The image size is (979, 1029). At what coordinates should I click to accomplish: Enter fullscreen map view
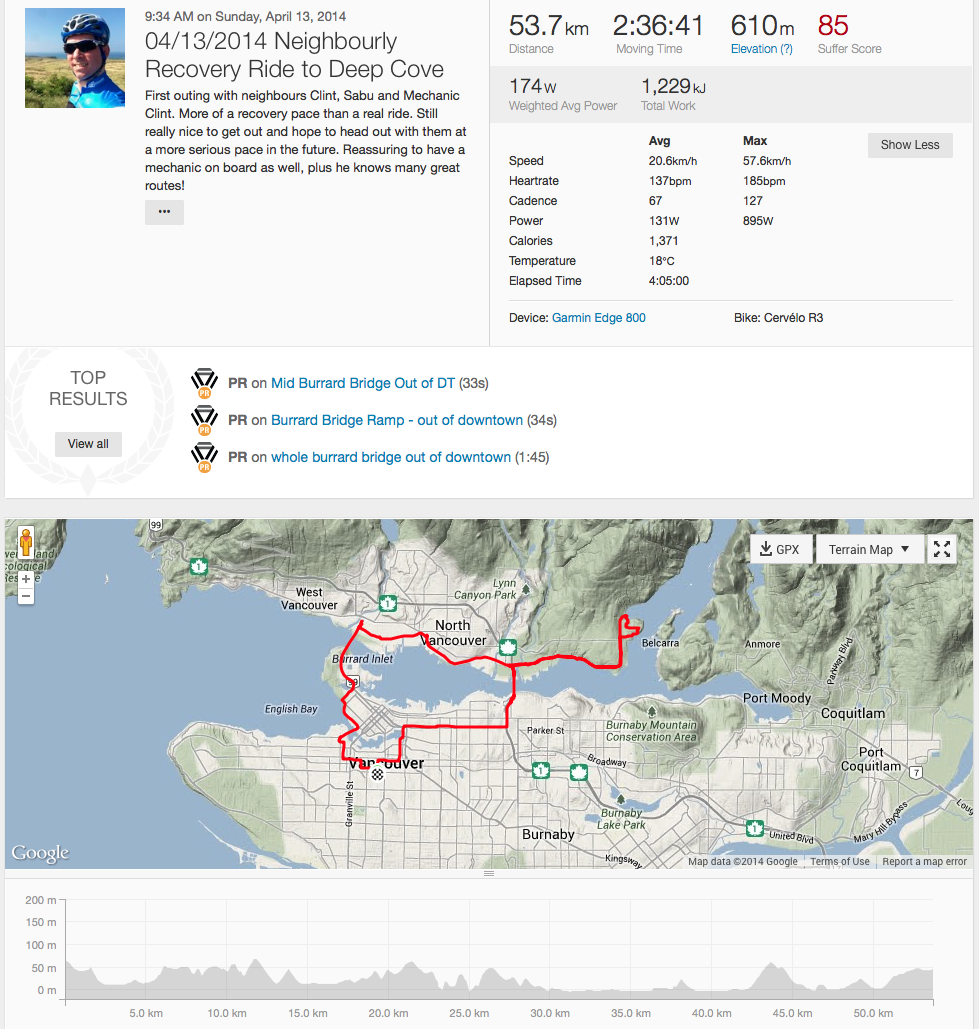tap(942, 549)
